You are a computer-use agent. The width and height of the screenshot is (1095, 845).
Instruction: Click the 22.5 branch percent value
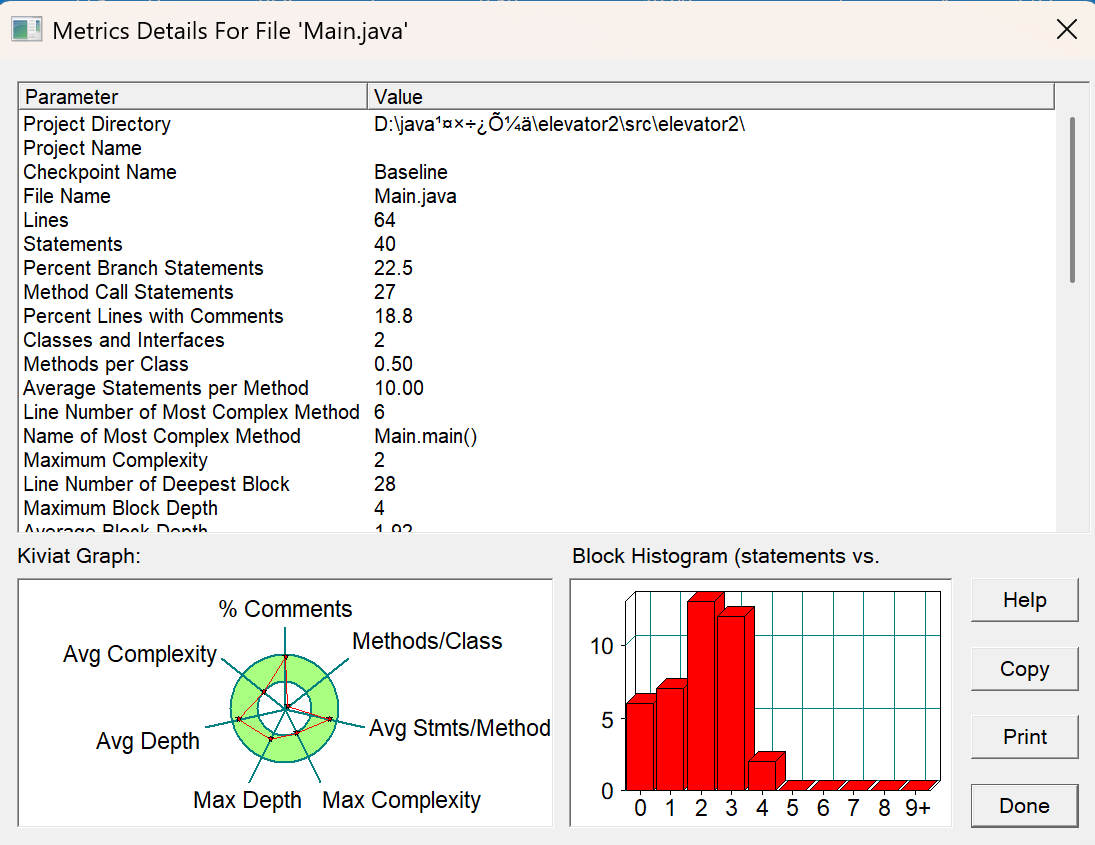point(393,268)
